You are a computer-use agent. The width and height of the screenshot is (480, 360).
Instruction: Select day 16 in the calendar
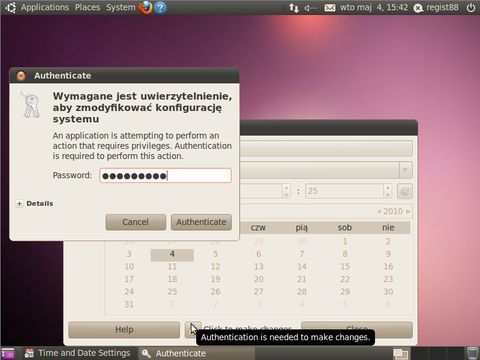point(388,267)
